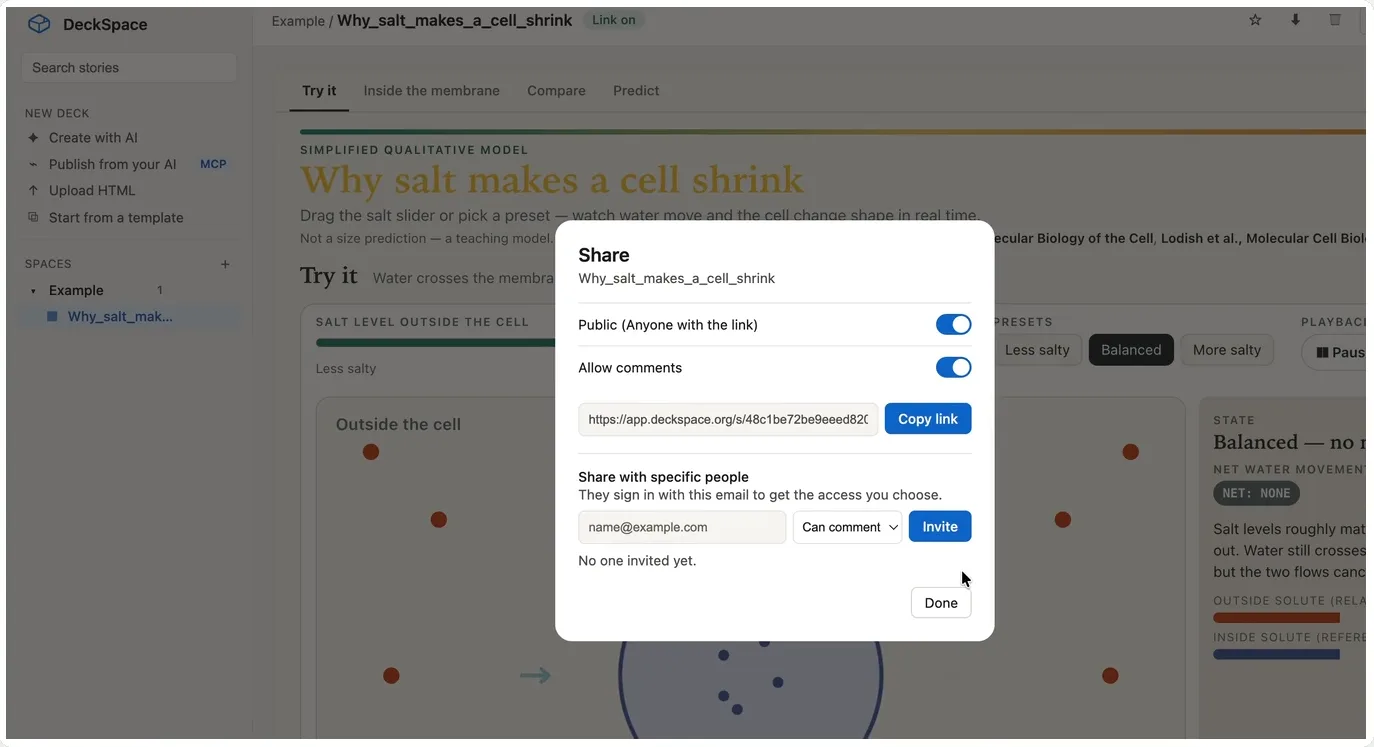
Task: Focus the name@example.com email field
Action: (682, 527)
